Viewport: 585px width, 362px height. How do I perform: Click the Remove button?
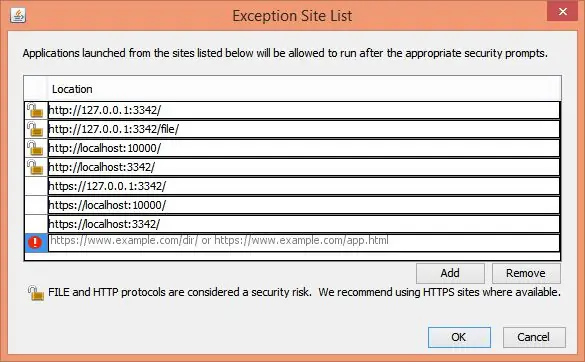526,273
